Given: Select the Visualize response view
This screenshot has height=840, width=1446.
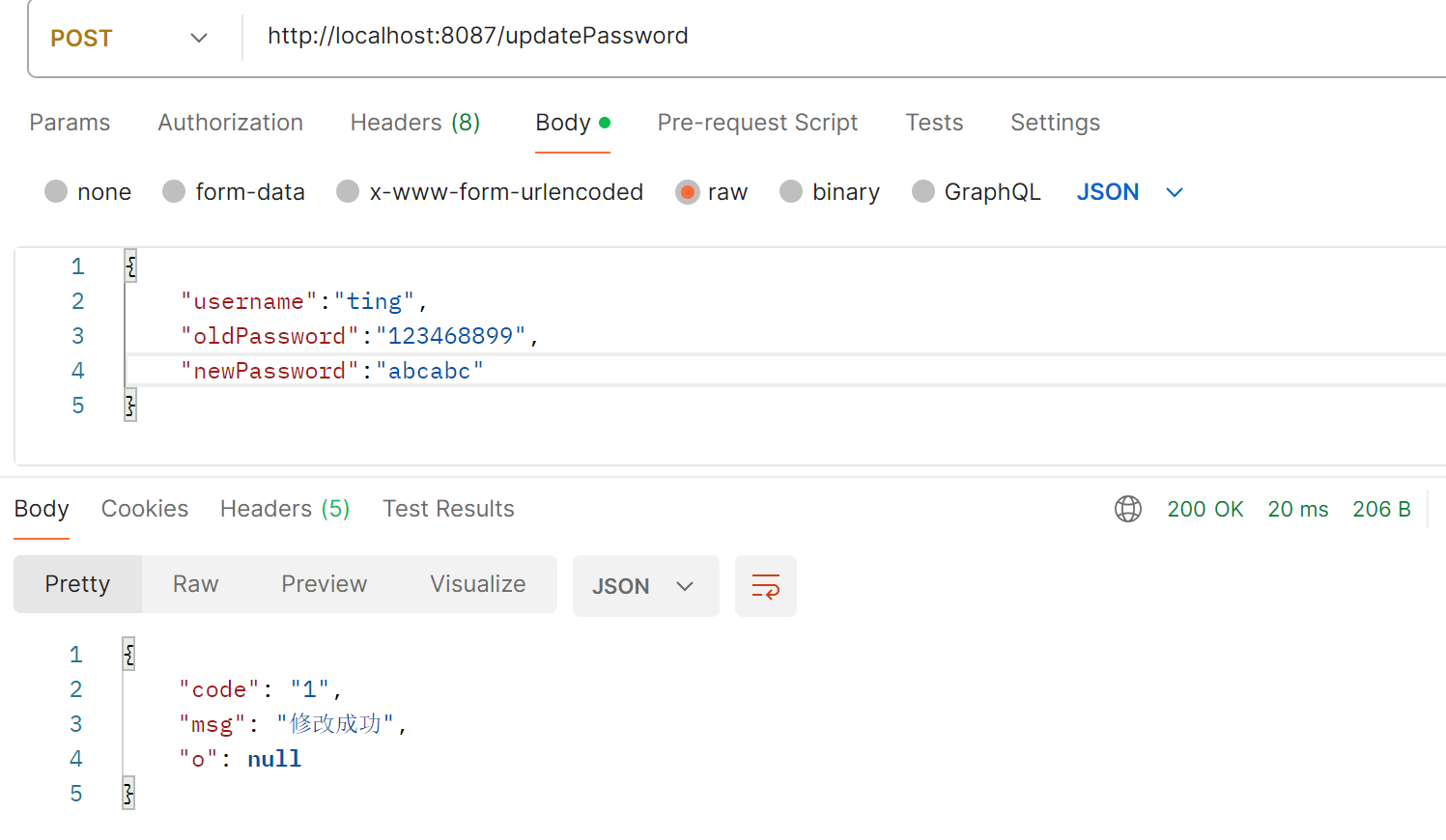Looking at the screenshot, I should pyautogui.click(x=478, y=584).
